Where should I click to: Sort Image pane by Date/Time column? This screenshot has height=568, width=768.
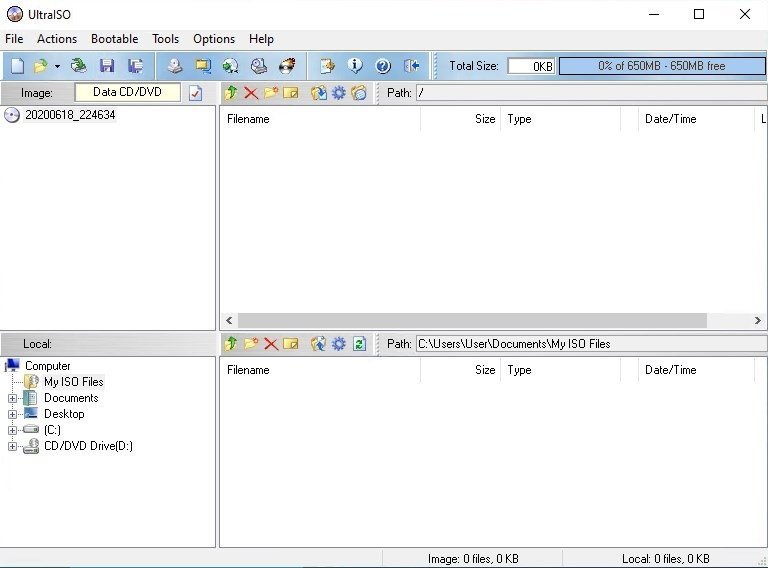tap(696, 119)
